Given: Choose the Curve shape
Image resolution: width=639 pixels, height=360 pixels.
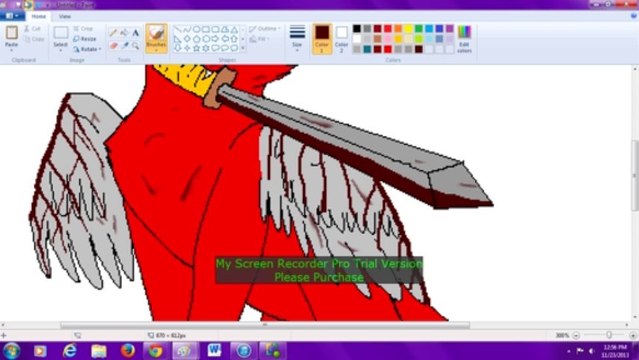Looking at the screenshot, I should (x=187, y=29).
